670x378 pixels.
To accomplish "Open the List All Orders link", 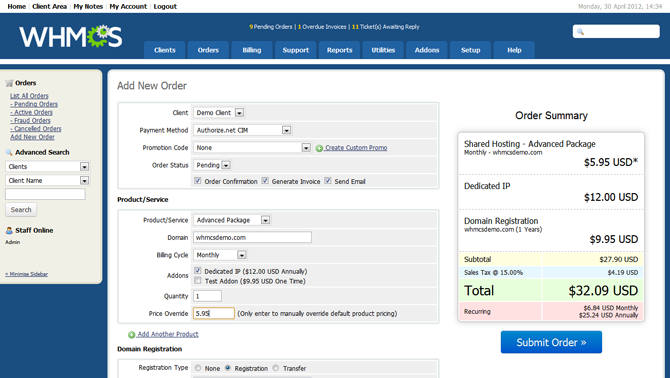I will (29, 96).
